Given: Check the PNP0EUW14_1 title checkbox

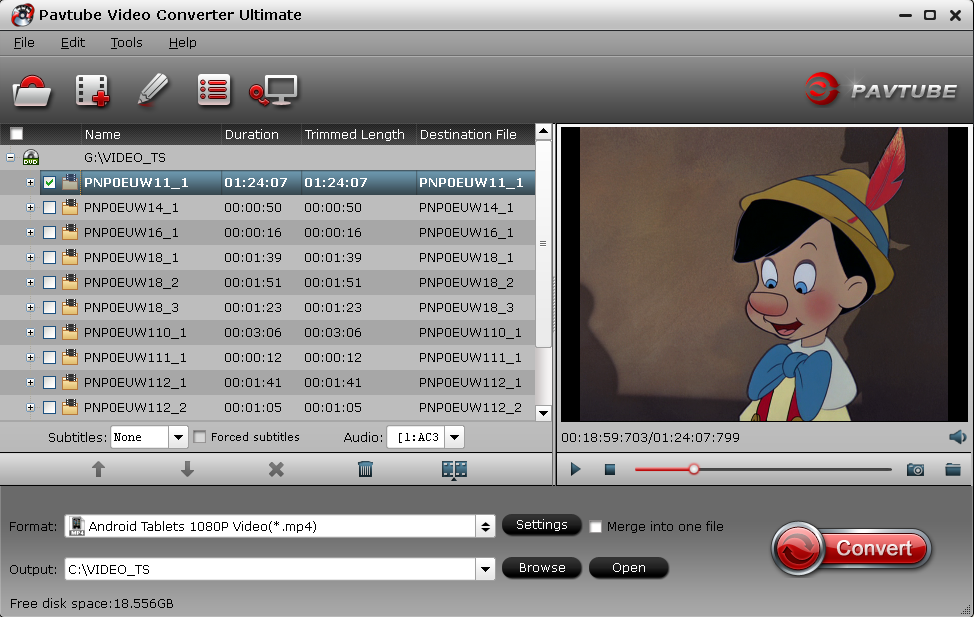Looking at the screenshot, I should click(49, 208).
